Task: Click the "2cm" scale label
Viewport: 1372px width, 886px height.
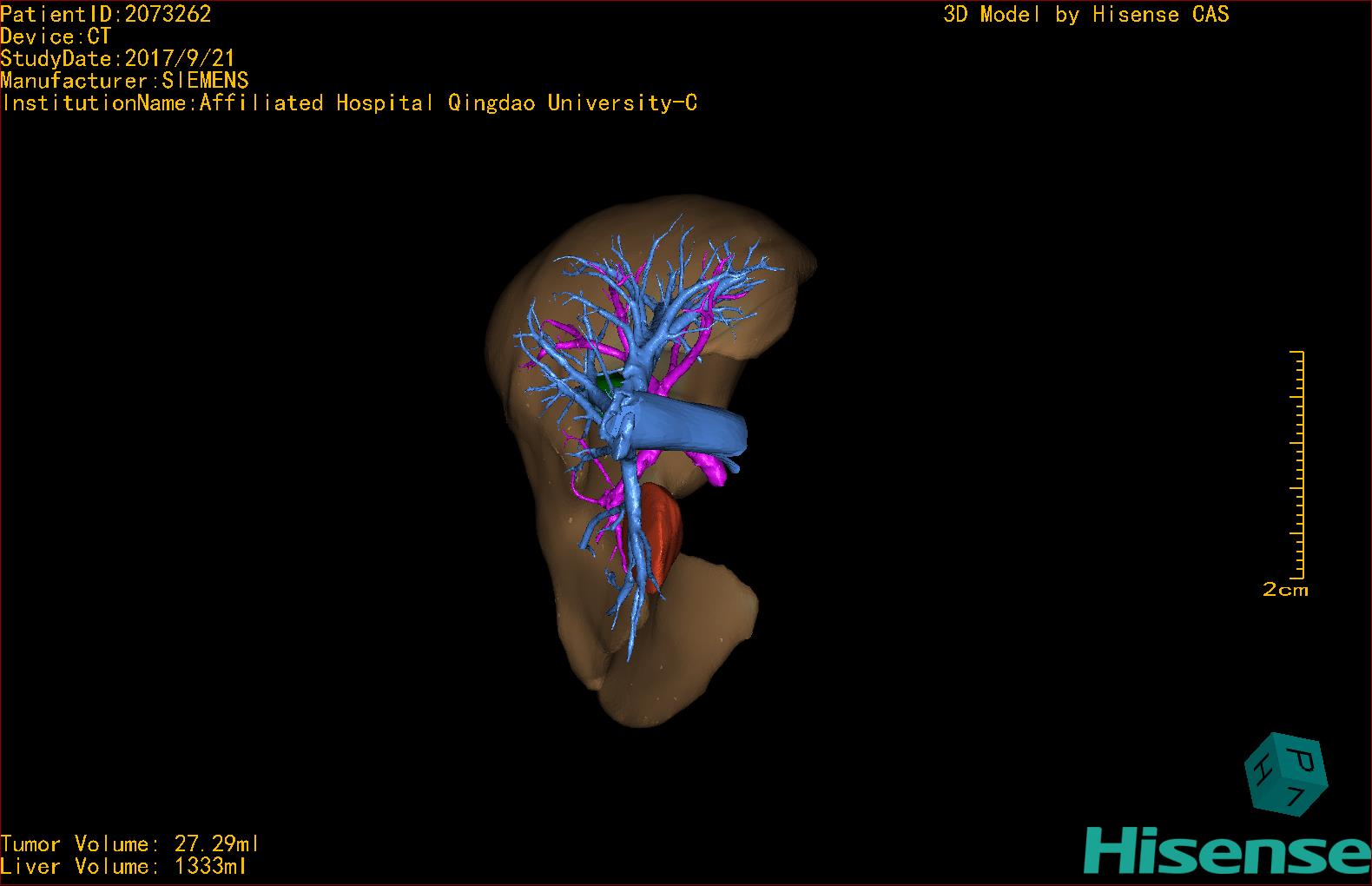Action: (x=1285, y=590)
